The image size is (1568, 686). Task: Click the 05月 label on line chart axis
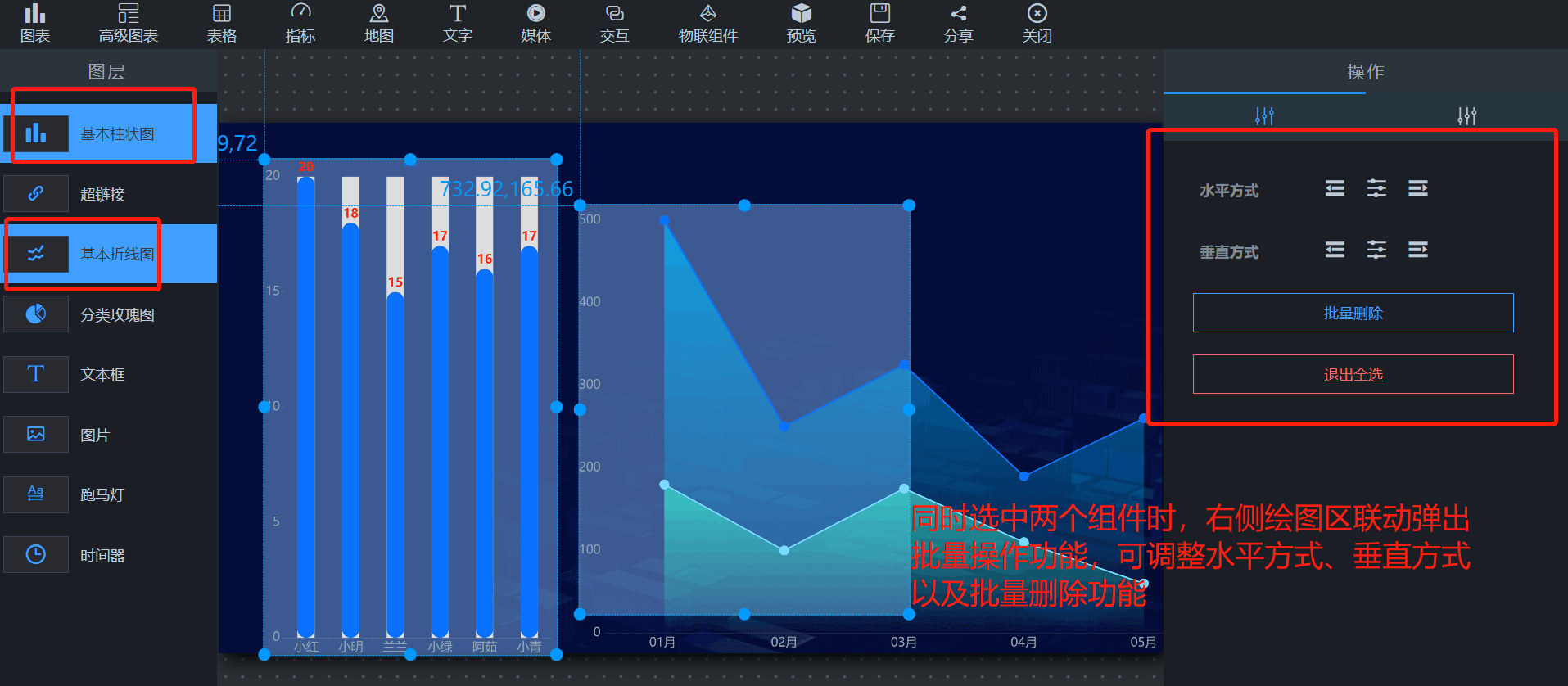point(1143,642)
